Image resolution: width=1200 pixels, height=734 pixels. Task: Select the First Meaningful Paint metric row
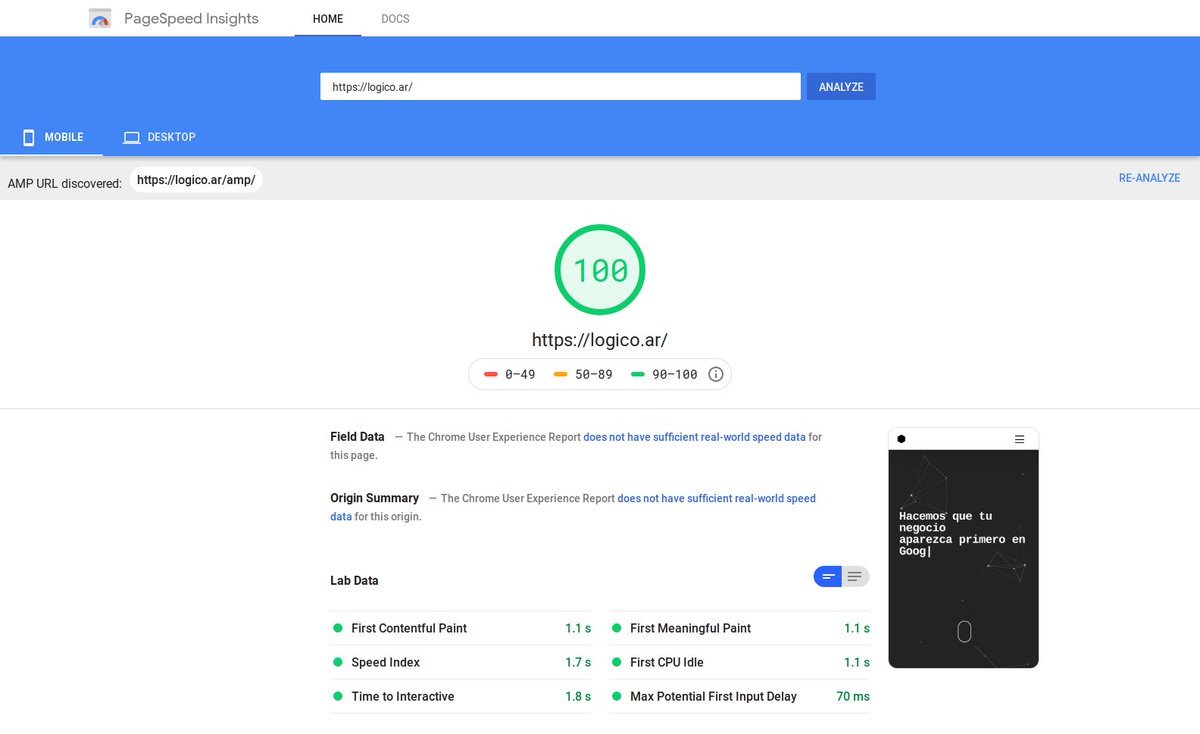coord(740,628)
